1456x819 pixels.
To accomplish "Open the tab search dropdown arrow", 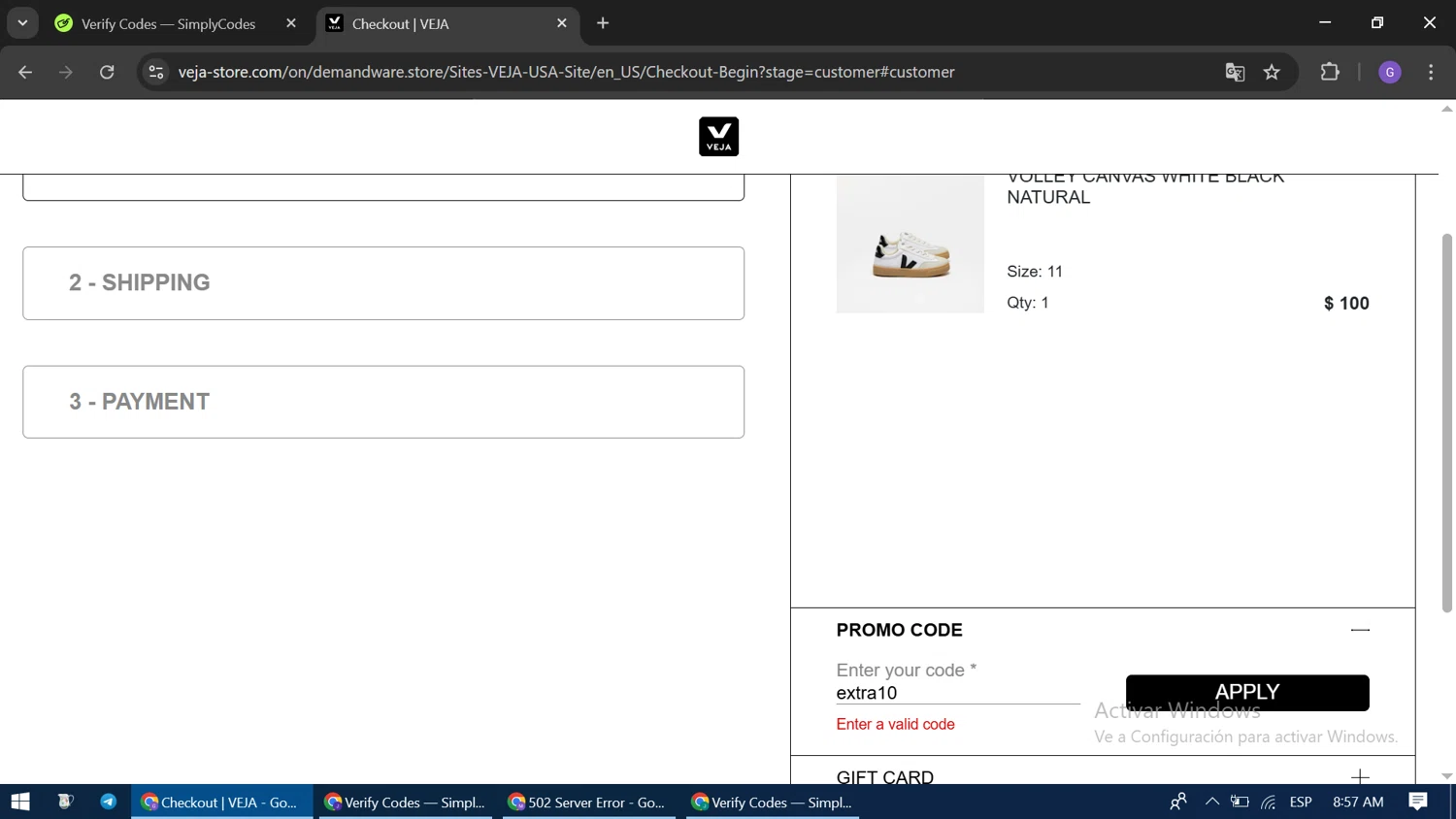I will (x=22, y=23).
